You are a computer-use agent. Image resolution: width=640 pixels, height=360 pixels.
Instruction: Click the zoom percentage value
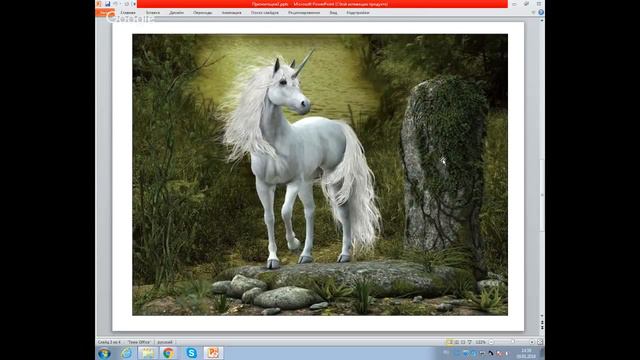coord(481,342)
